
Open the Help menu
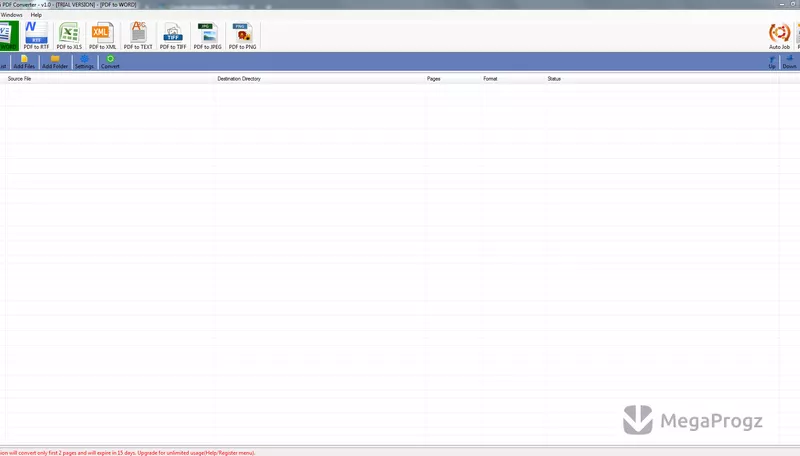point(36,15)
